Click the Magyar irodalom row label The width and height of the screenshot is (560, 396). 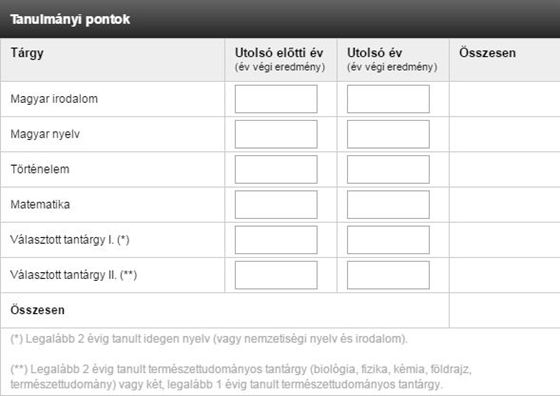click(x=54, y=99)
